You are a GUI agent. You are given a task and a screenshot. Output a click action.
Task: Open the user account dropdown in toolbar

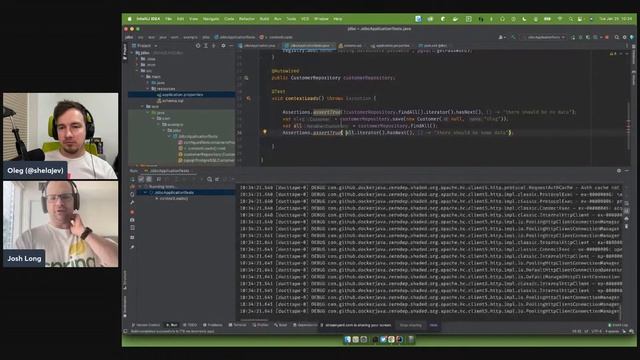pyautogui.click(x=502, y=37)
